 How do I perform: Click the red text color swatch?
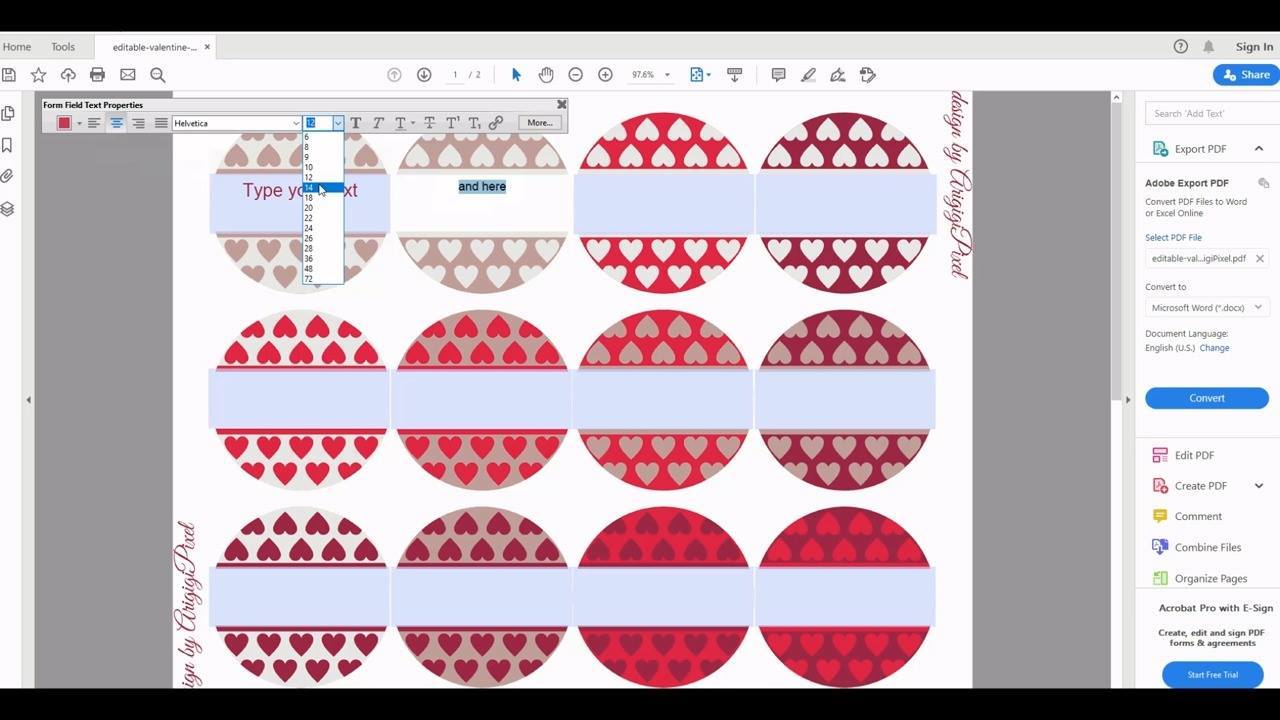coord(64,123)
